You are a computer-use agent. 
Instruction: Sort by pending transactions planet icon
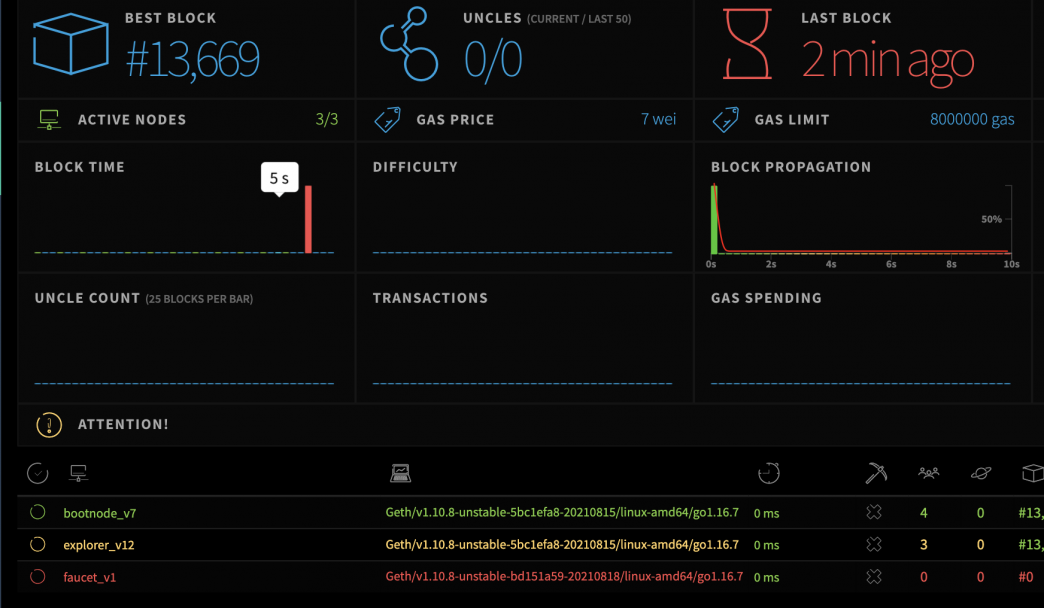(980, 473)
